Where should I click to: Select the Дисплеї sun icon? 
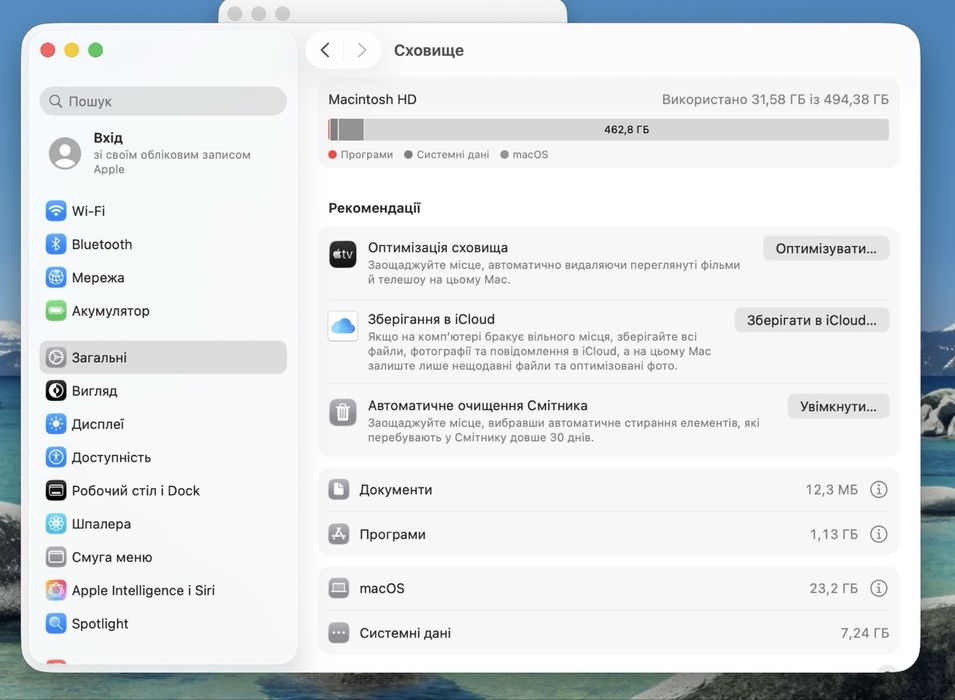tap(56, 424)
